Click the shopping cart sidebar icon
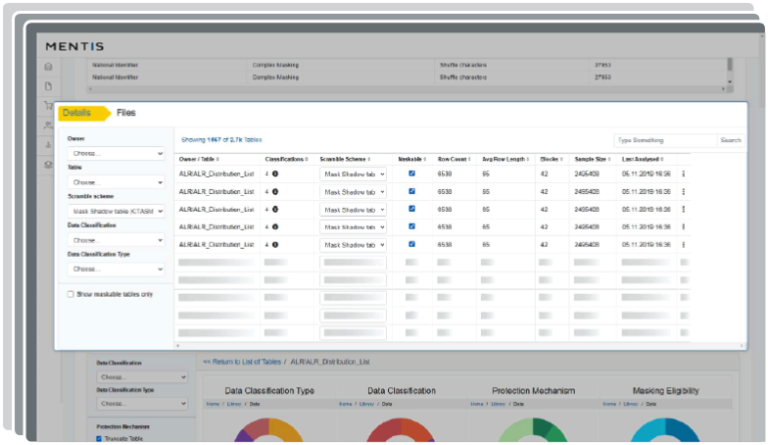Image resolution: width=768 pixels, height=445 pixels. click(x=47, y=106)
